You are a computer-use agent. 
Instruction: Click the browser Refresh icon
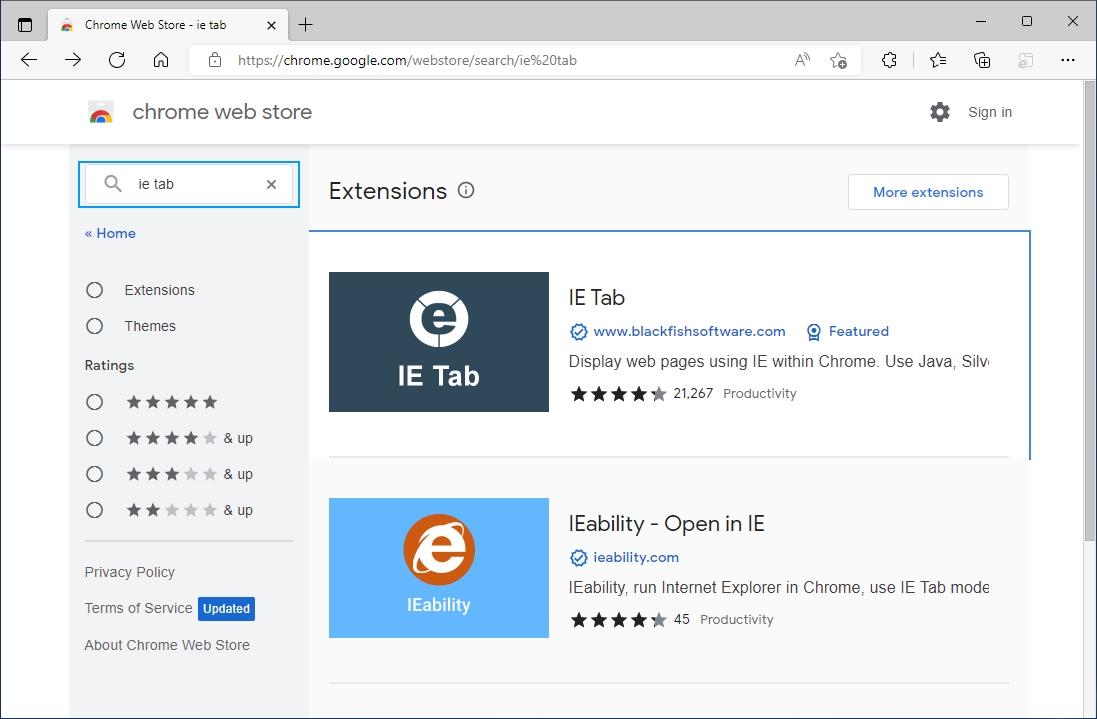tap(117, 60)
